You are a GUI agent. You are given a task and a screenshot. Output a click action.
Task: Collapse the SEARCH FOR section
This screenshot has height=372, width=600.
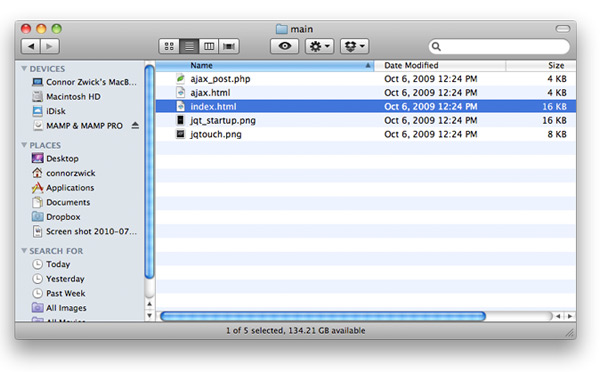(24, 251)
